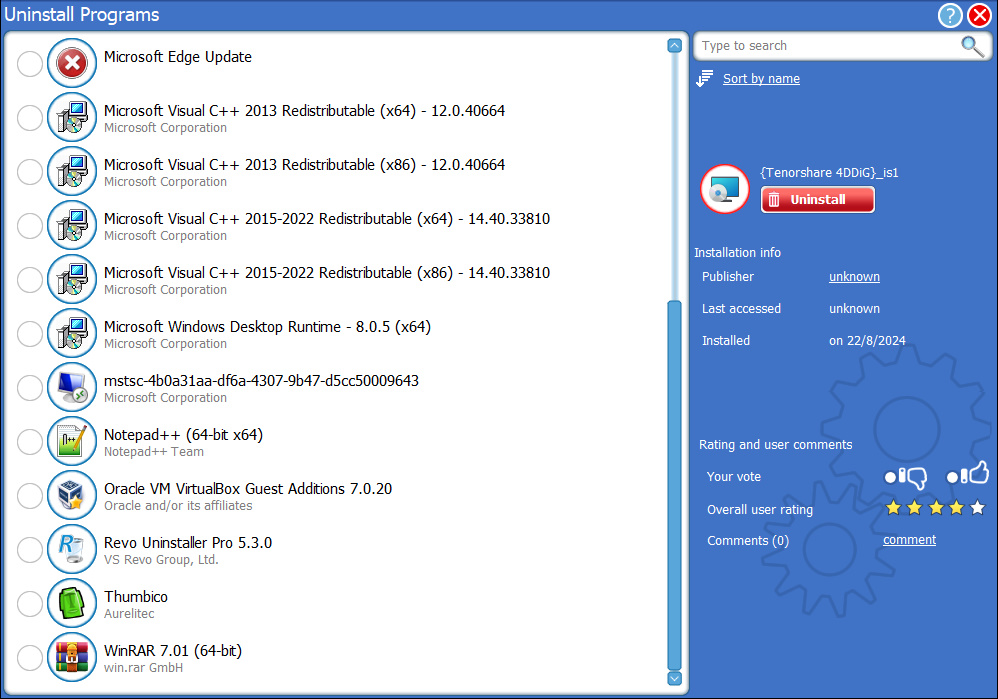Click the Visual C++ 2015-2022 x64 installer icon
Screen dimensions: 998x699
[72, 225]
